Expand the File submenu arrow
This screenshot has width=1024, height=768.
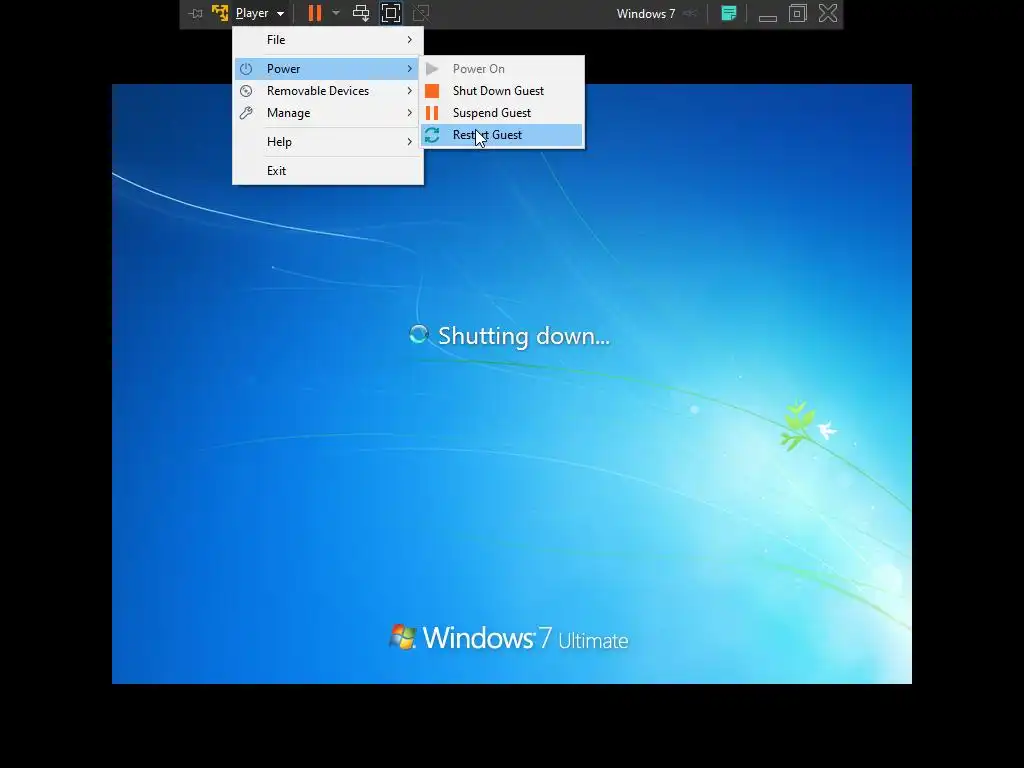[x=409, y=40]
